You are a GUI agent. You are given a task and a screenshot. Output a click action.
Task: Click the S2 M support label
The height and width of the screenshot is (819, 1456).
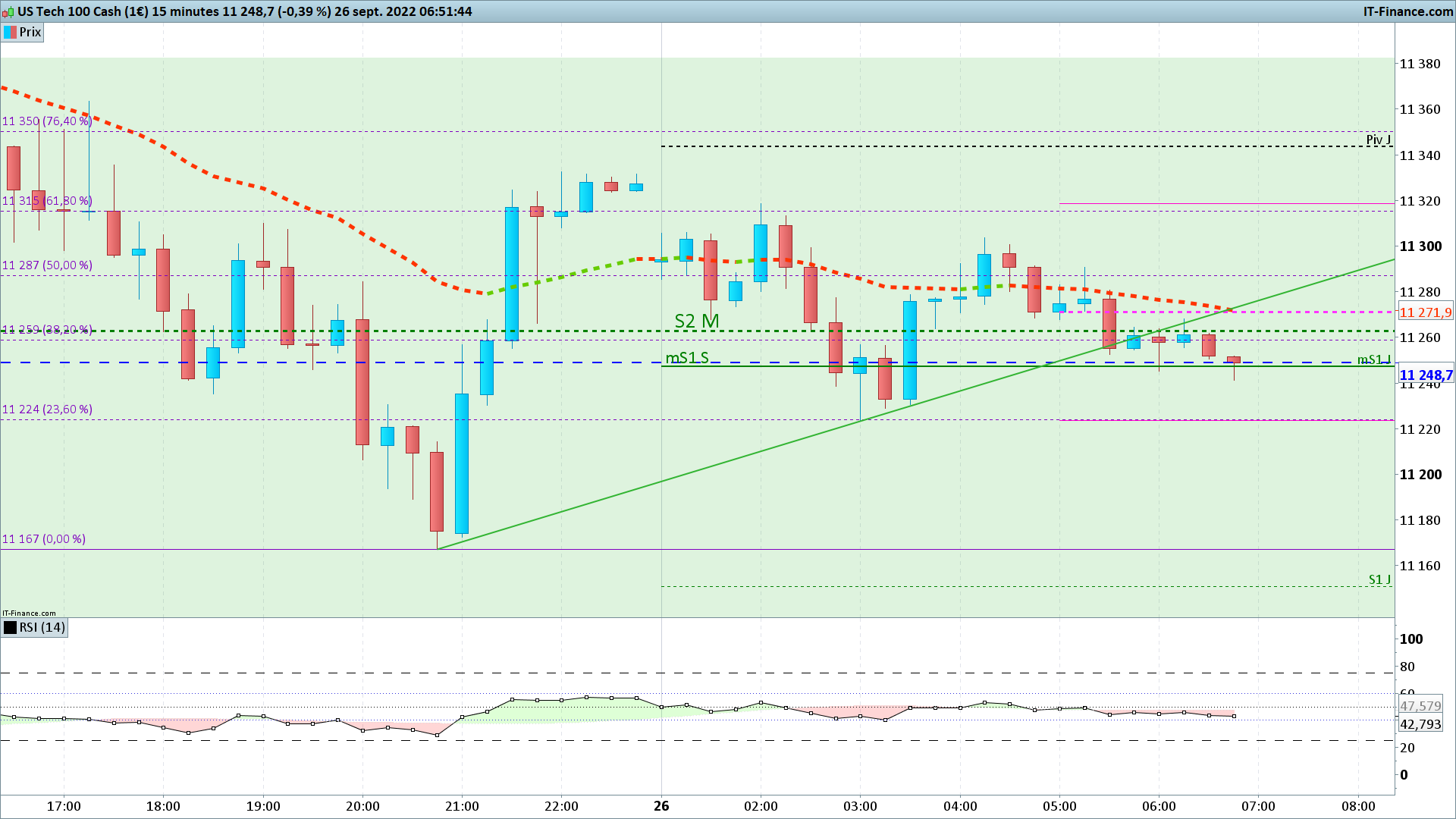(x=696, y=321)
